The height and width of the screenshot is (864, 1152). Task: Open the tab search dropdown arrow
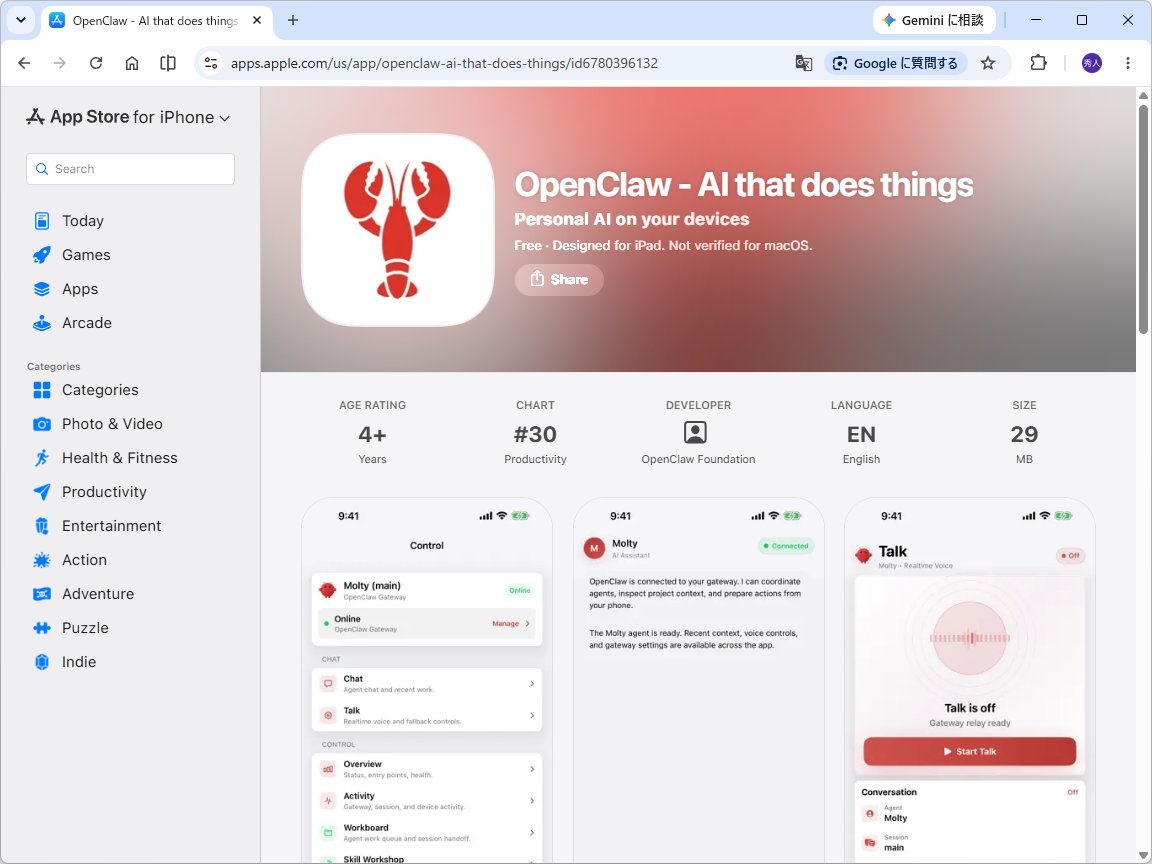click(x=21, y=20)
